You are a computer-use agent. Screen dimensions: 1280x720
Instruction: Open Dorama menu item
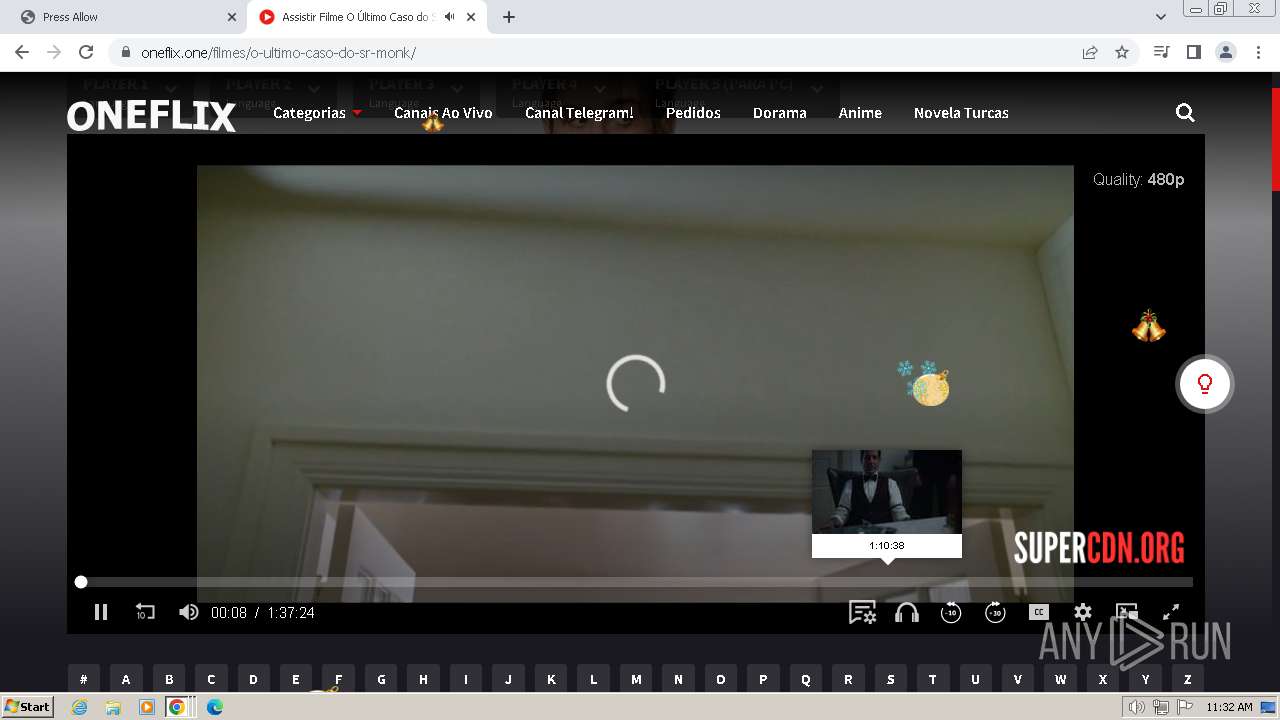pos(779,113)
